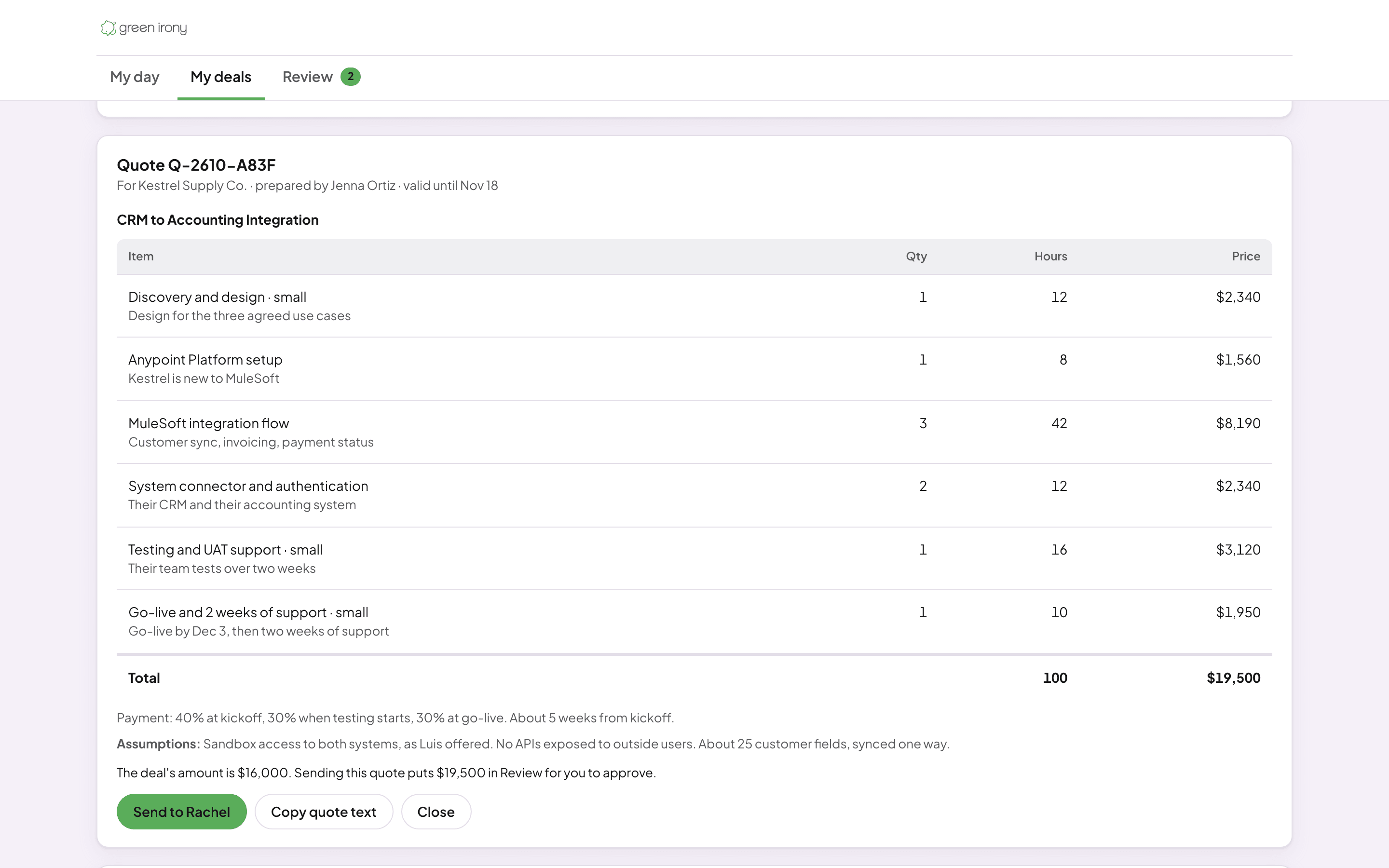Click the total price $19,500
The height and width of the screenshot is (868, 1389).
1233,678
